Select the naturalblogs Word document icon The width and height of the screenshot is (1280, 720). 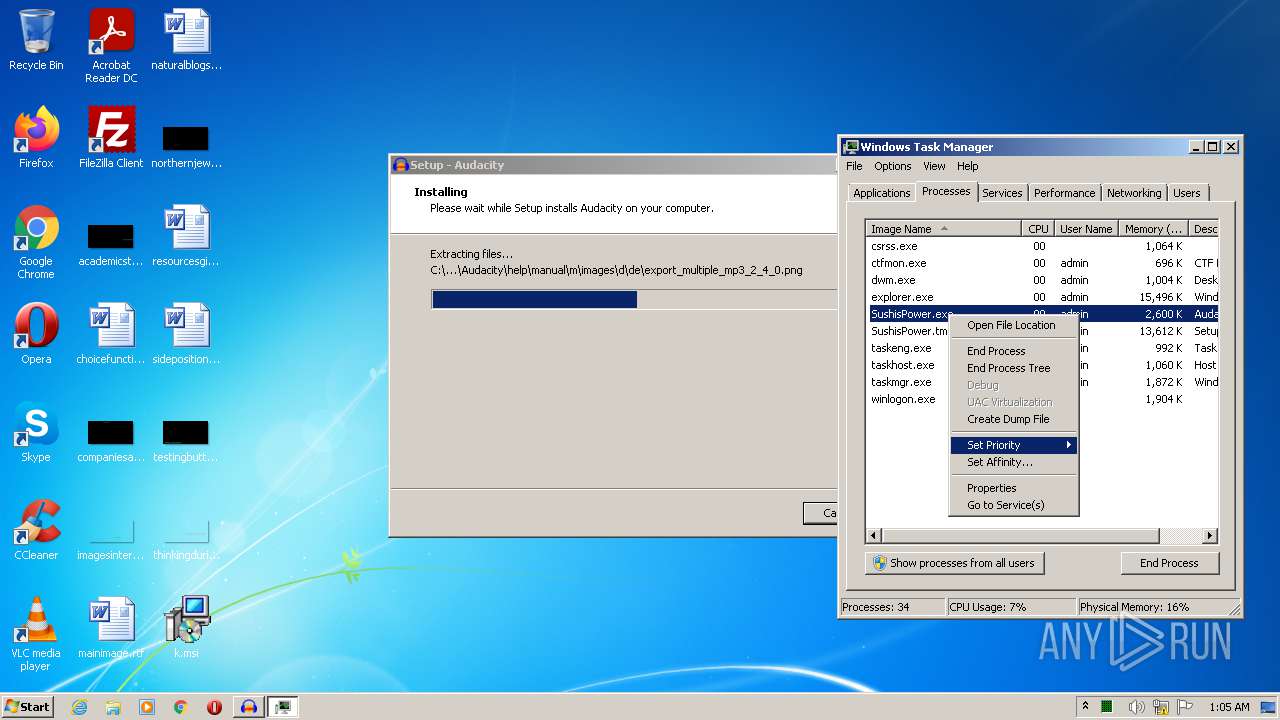(x=186, y=40)
